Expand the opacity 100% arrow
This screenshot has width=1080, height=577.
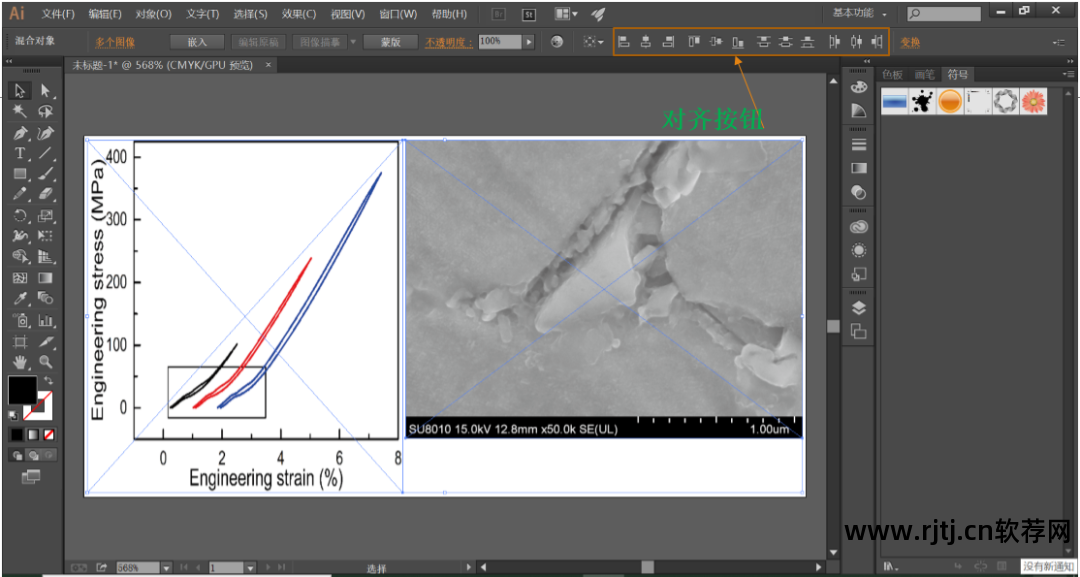529,42
